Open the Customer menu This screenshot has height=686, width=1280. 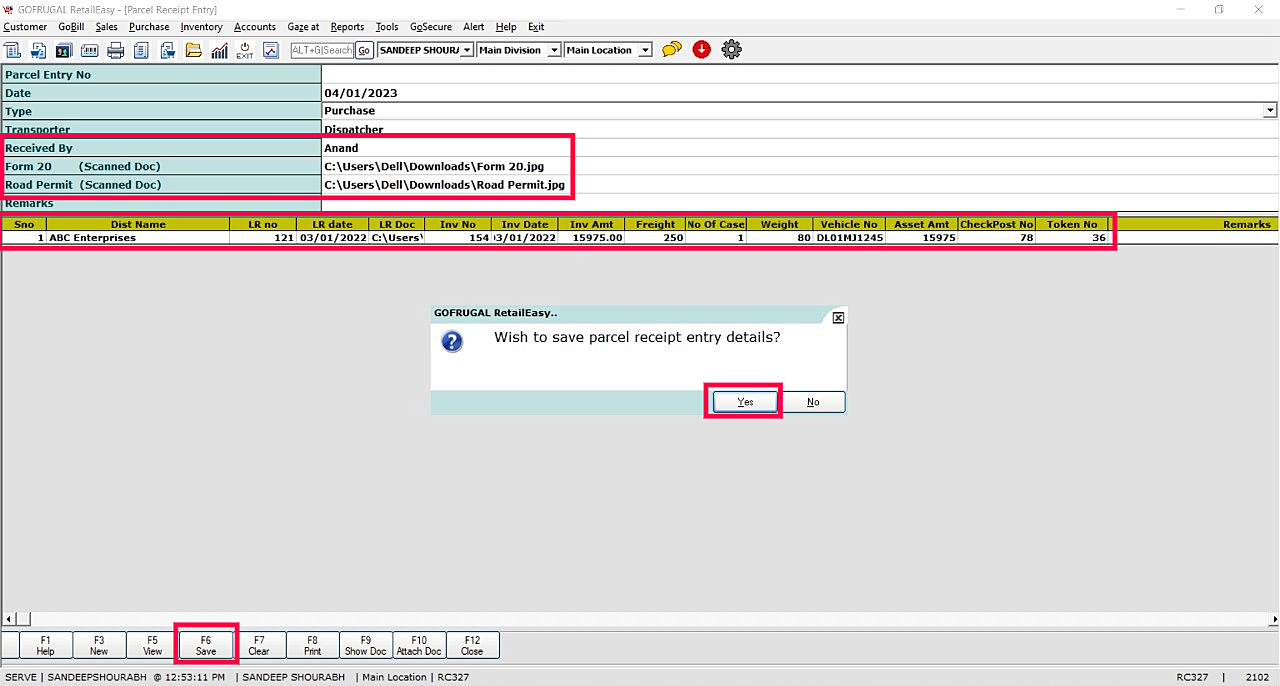[x=25, y=27]
